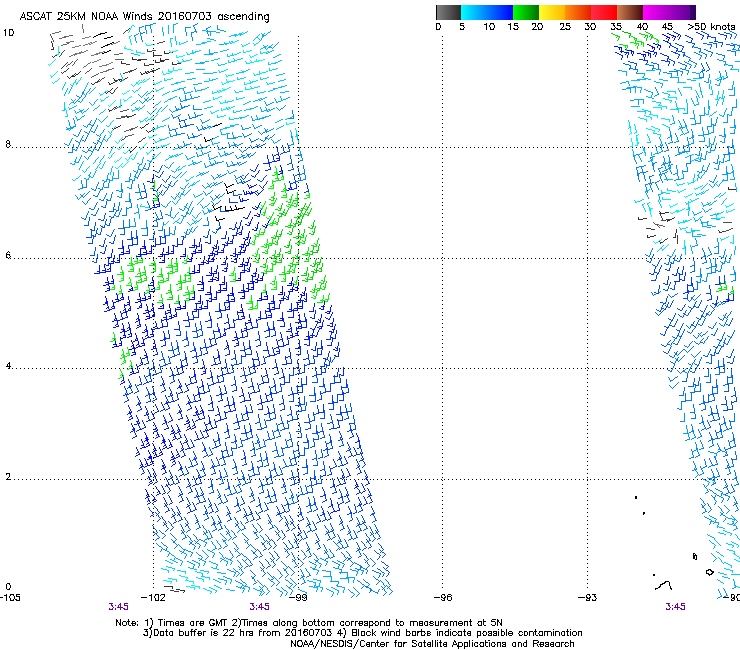This screenshot has width=740, height=650.
Task: Click the longitude label '-102'
Action: (x=154, y=598)
